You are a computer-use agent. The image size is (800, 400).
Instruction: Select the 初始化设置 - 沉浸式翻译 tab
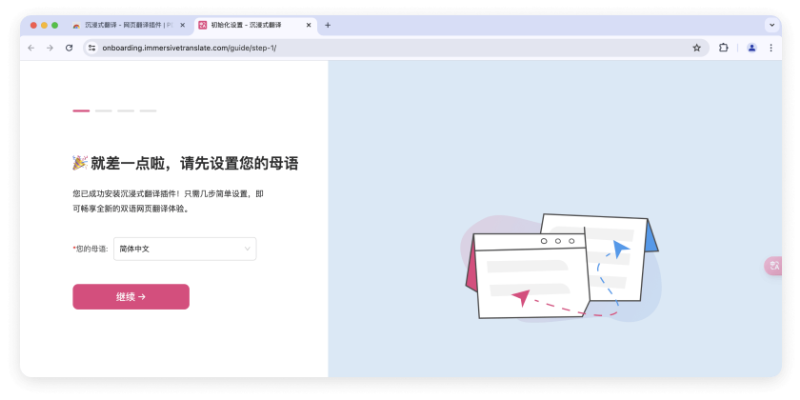(x=255, y=25)
